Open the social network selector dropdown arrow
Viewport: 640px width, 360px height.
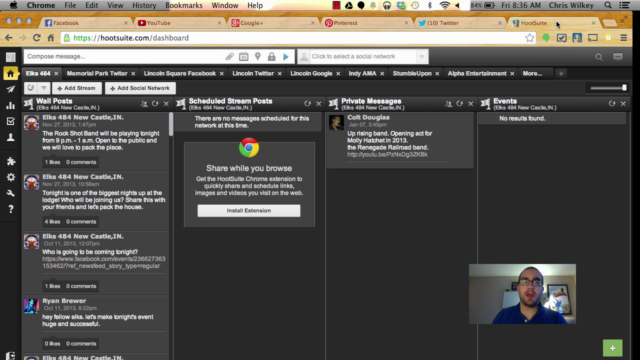(x=422, y=57)
